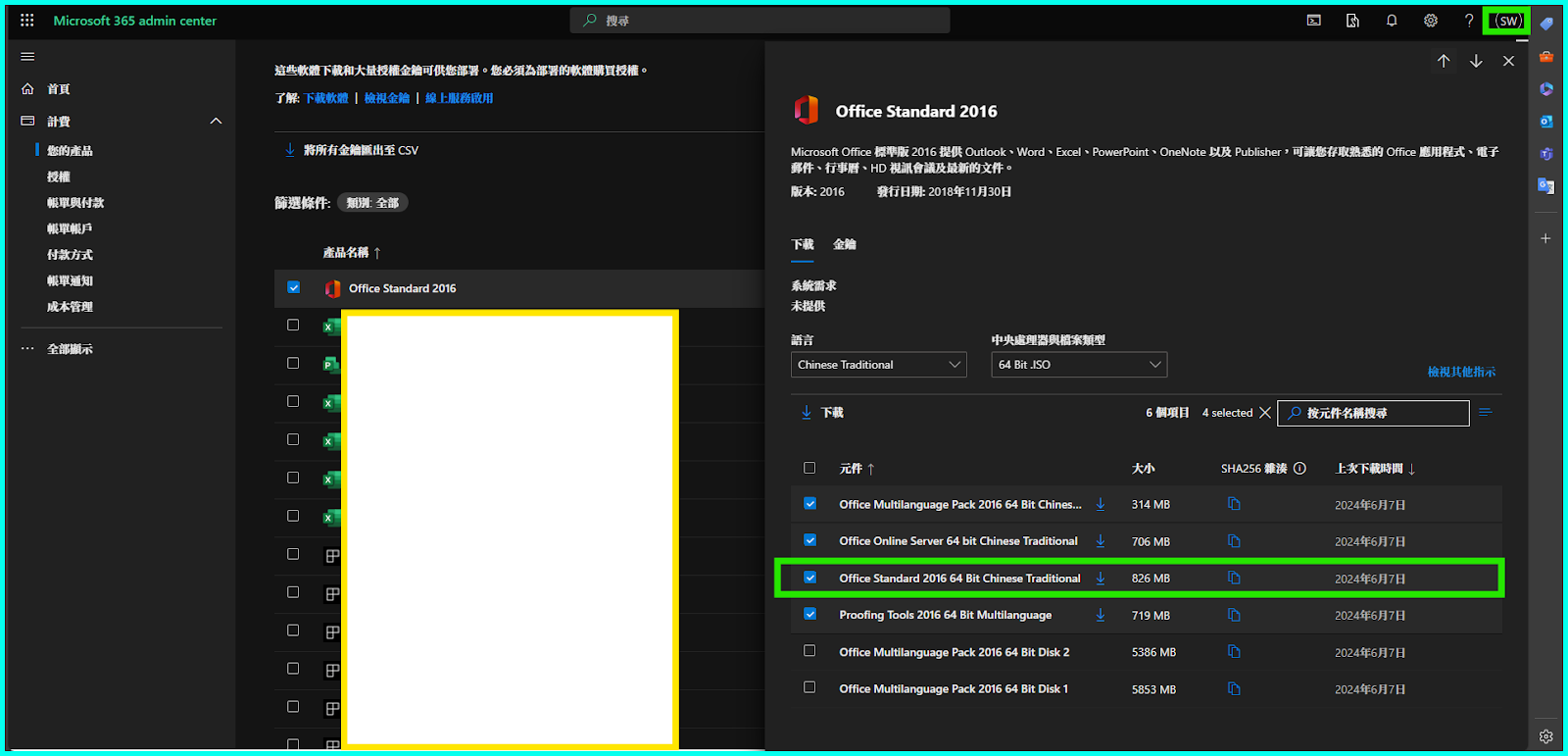Focus the top 搜尋 search box
Screen dimensions: 1568x756
click(x=759, y=20)
